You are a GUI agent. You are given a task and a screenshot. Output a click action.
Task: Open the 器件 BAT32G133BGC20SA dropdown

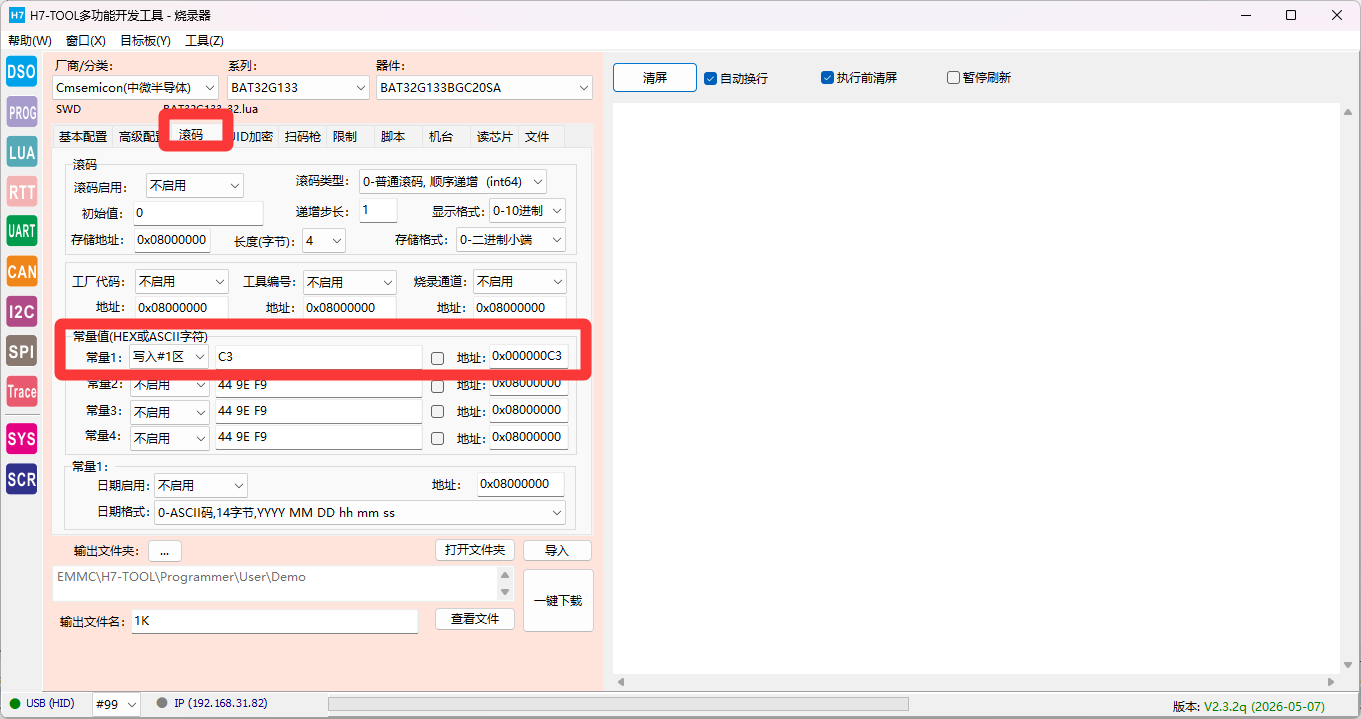tap(484, 88)
